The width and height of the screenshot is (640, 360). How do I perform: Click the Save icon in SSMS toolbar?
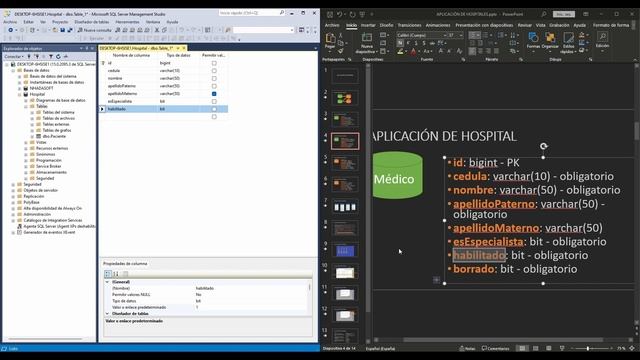coord(62,30)
